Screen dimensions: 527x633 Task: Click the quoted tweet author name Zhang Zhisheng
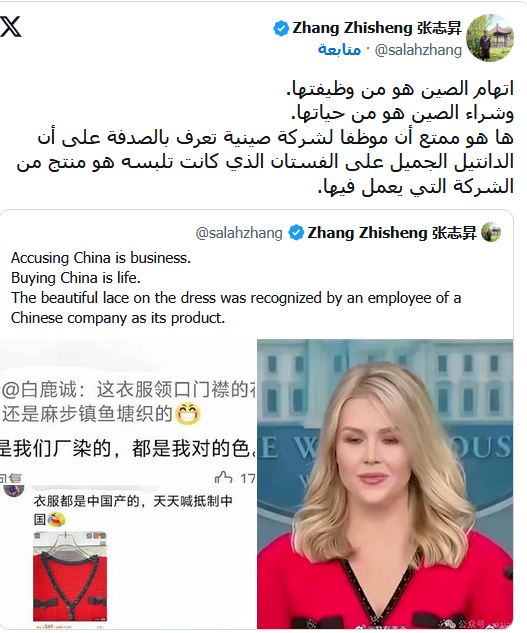(x=392, y=233)
